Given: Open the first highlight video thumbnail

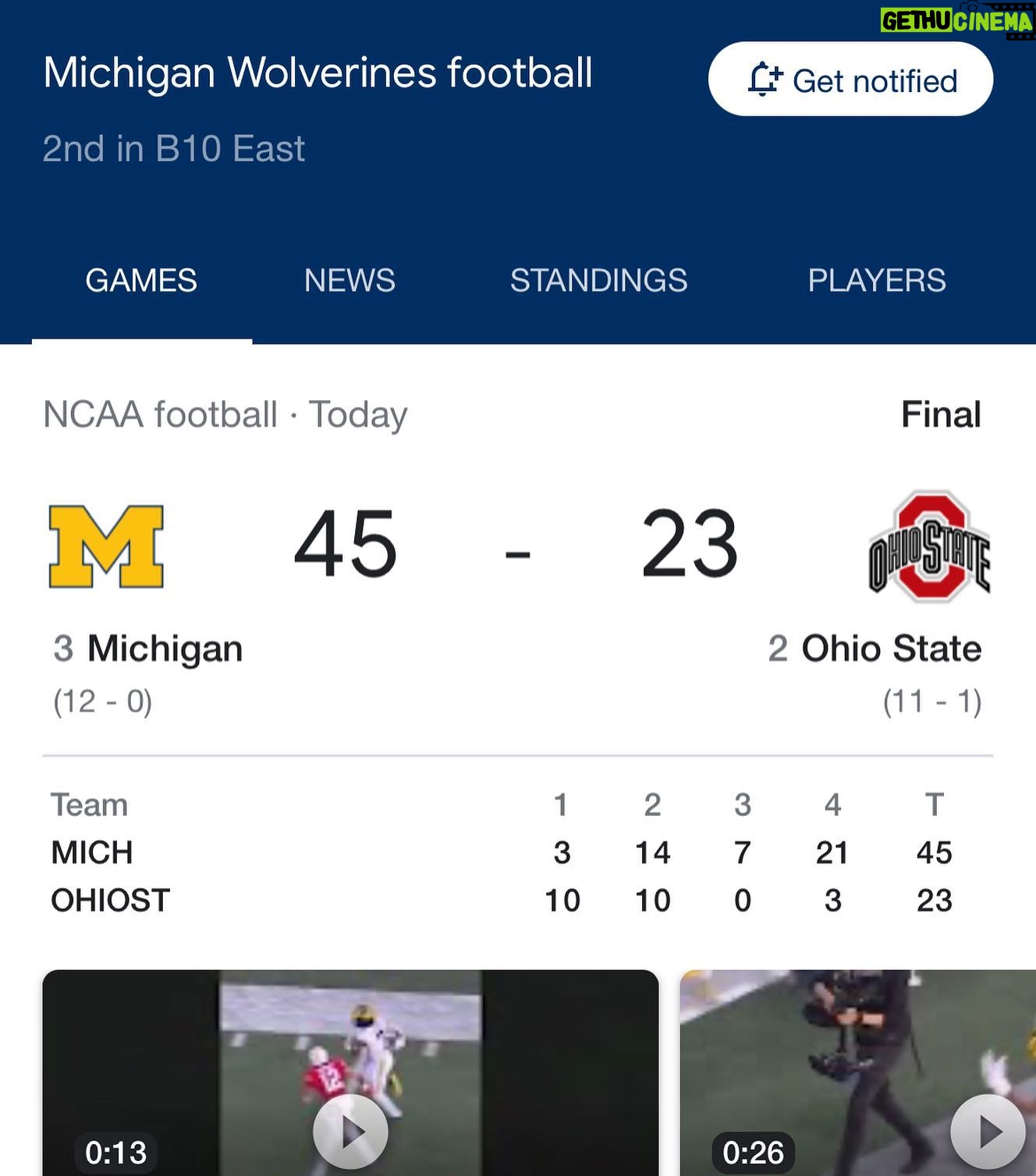Looking at the screenshot, I should [350, 1073].
